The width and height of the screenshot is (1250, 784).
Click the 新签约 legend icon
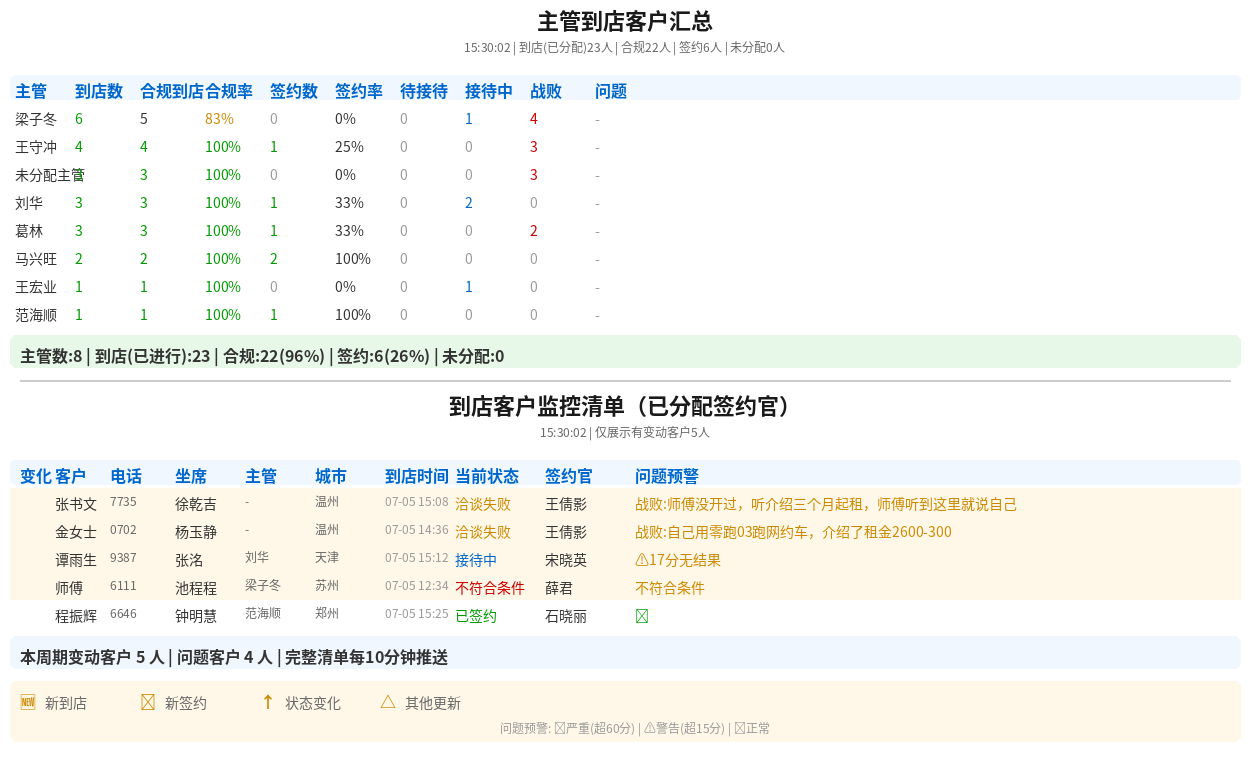click(148, 702)
